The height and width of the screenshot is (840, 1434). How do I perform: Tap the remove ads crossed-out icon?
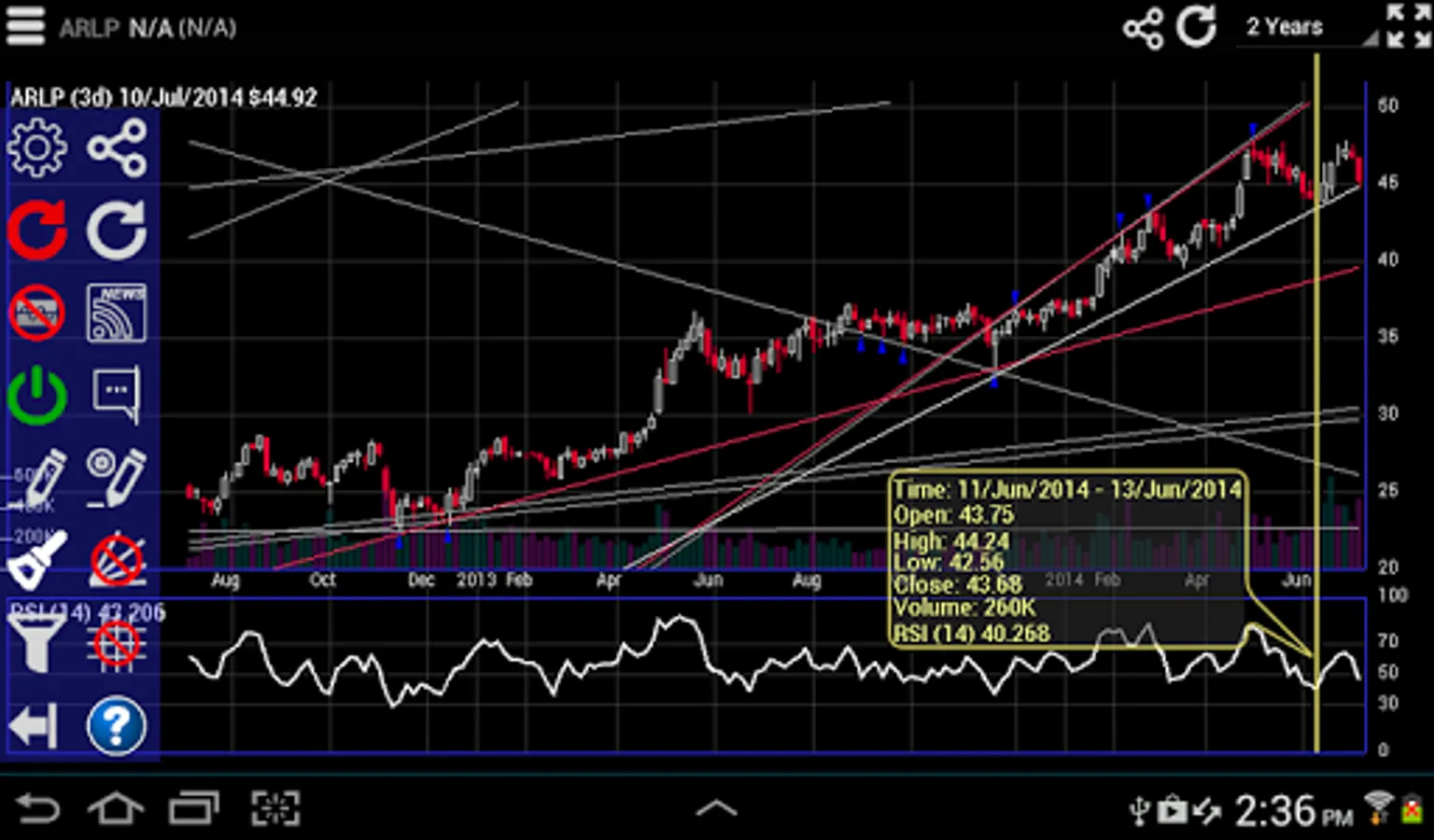(37, 313)
